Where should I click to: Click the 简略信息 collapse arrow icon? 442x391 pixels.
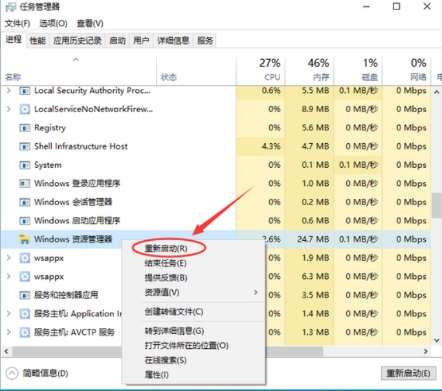(x=12, y=373)
